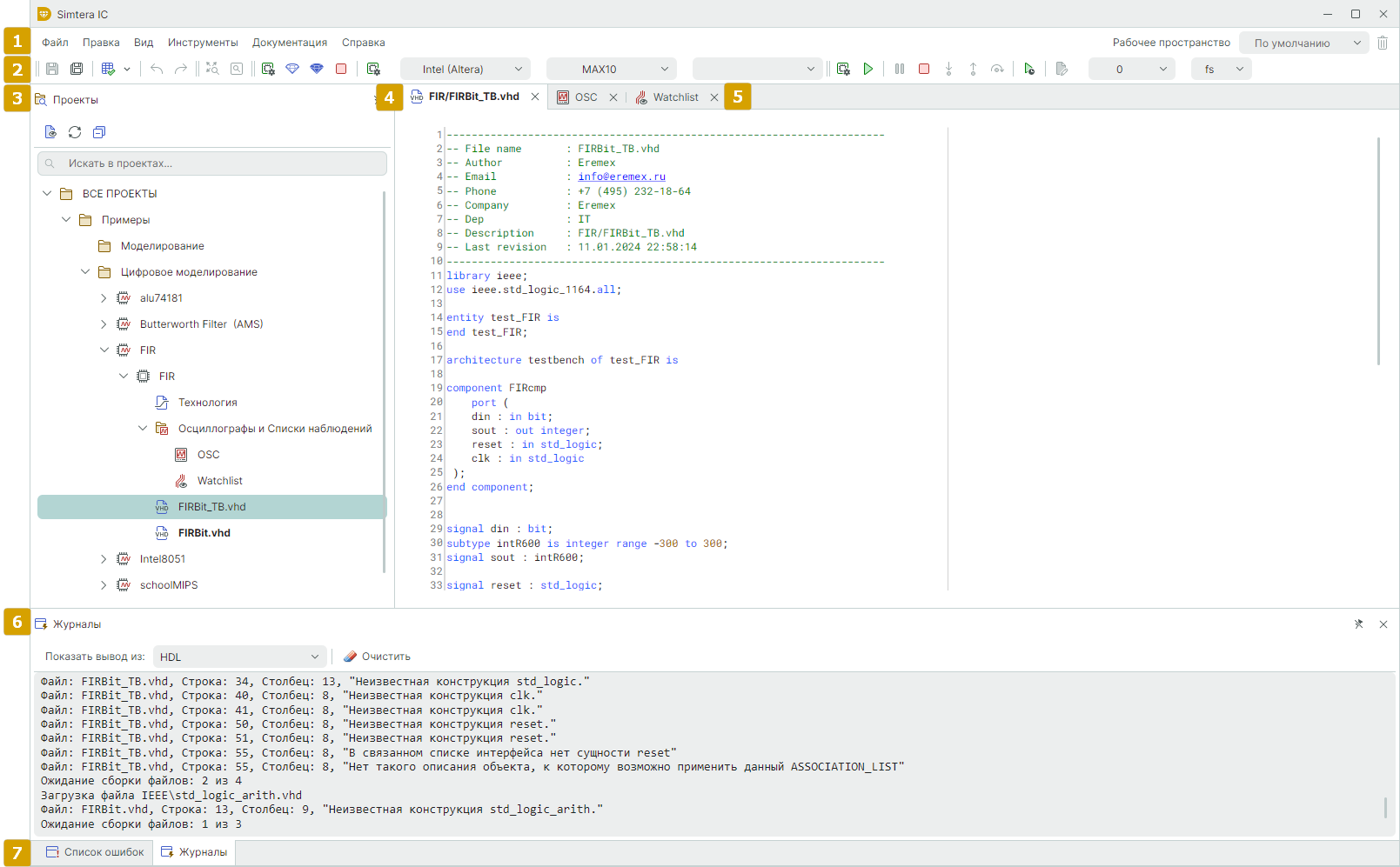Switch to the OSC tab
1400x867 pixels.
(586, 97)
